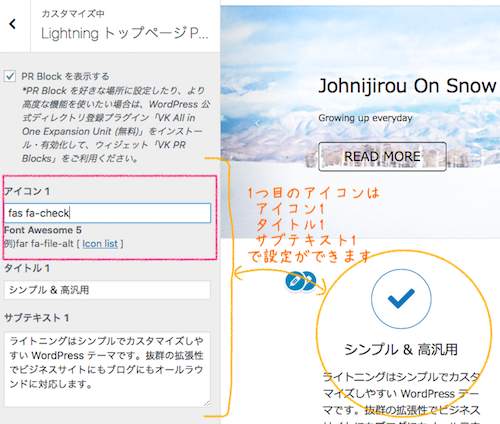The width and height of the screenshot is (500, 424).
Task: Click the Font Awesome 5 label
Action: click(43, 230)
